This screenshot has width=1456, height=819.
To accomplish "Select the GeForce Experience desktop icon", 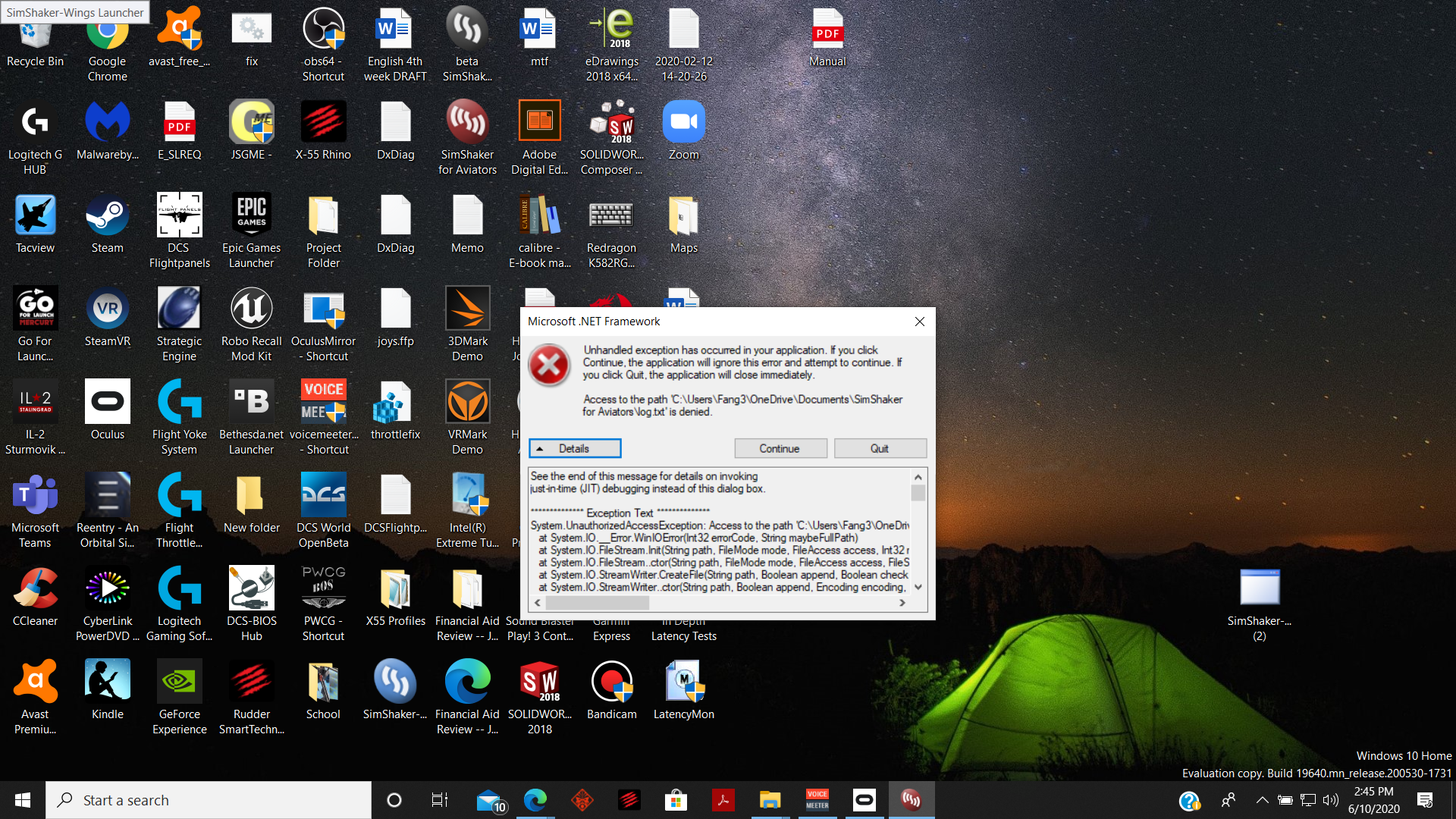I will click(179, 698).
